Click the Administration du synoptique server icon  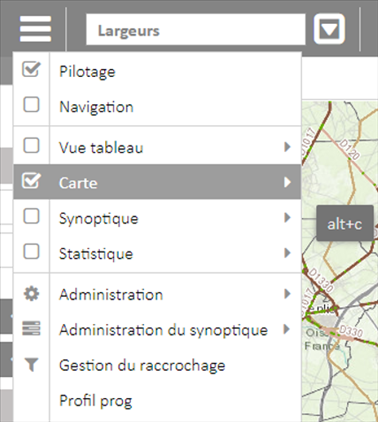(x=31, y=329)
